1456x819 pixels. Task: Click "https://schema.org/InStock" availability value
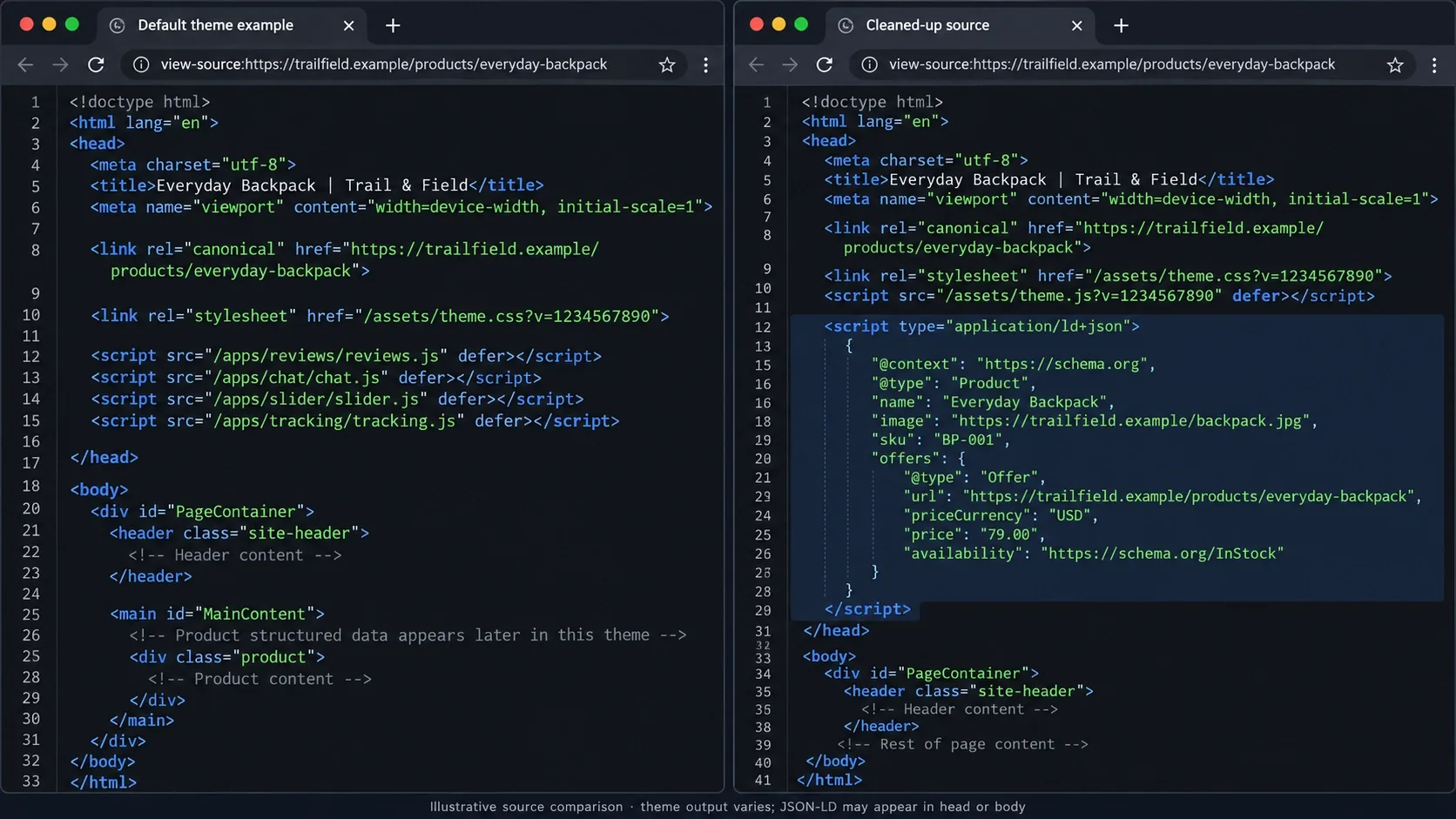click(1162, 554)
